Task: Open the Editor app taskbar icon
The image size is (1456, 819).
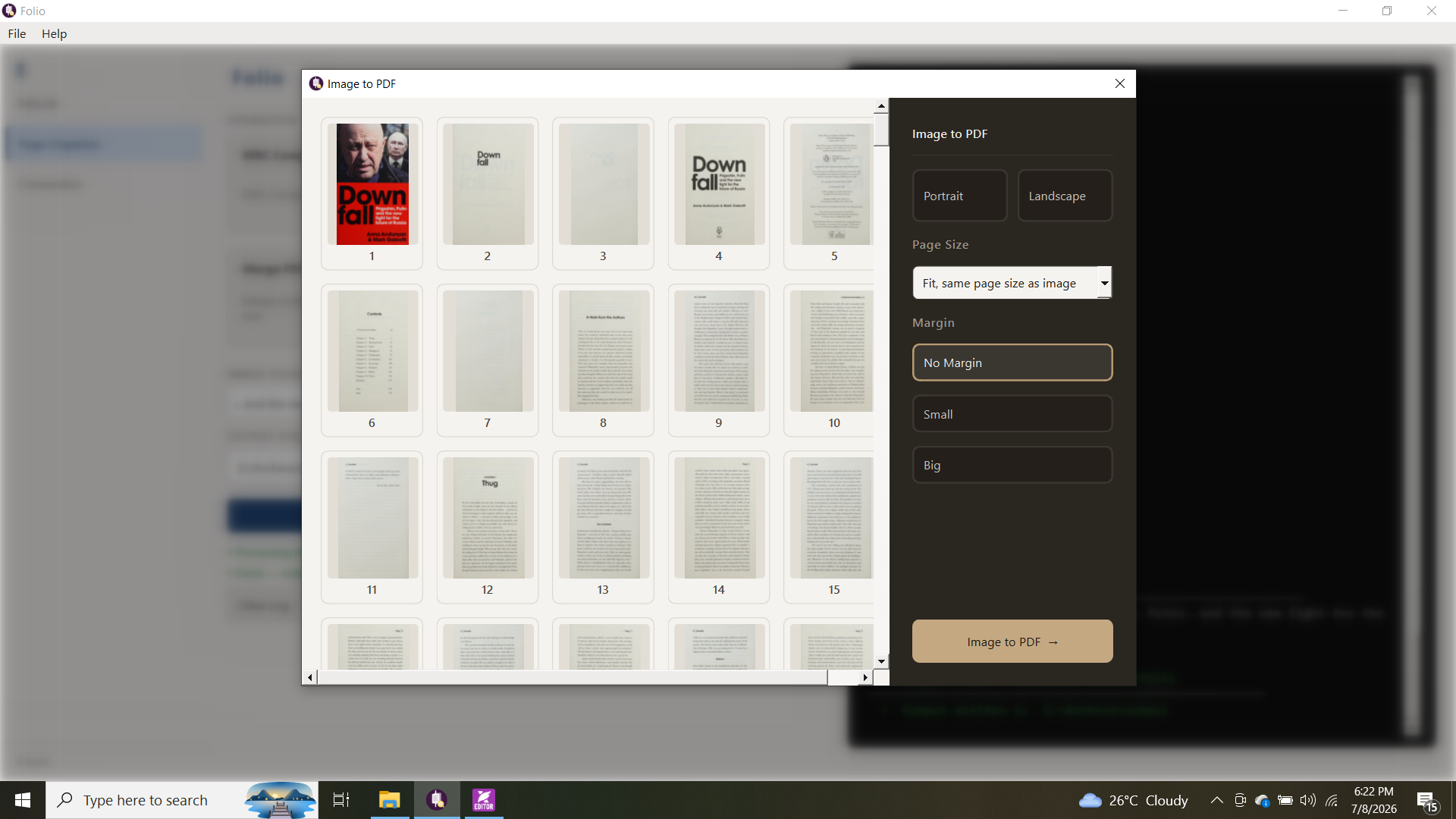Action: point(484,800)
